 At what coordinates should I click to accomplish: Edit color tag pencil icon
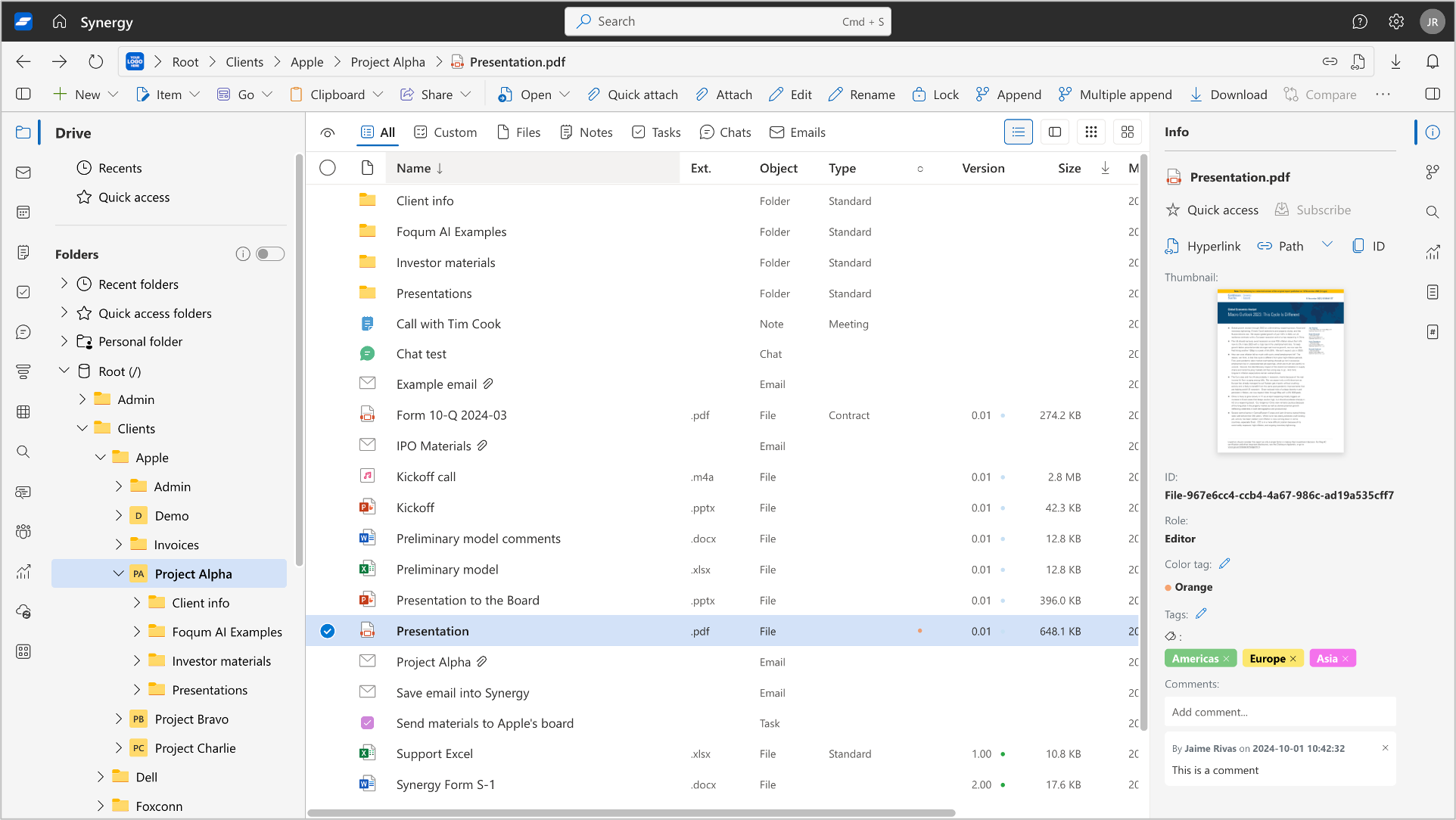(1224, 564)
